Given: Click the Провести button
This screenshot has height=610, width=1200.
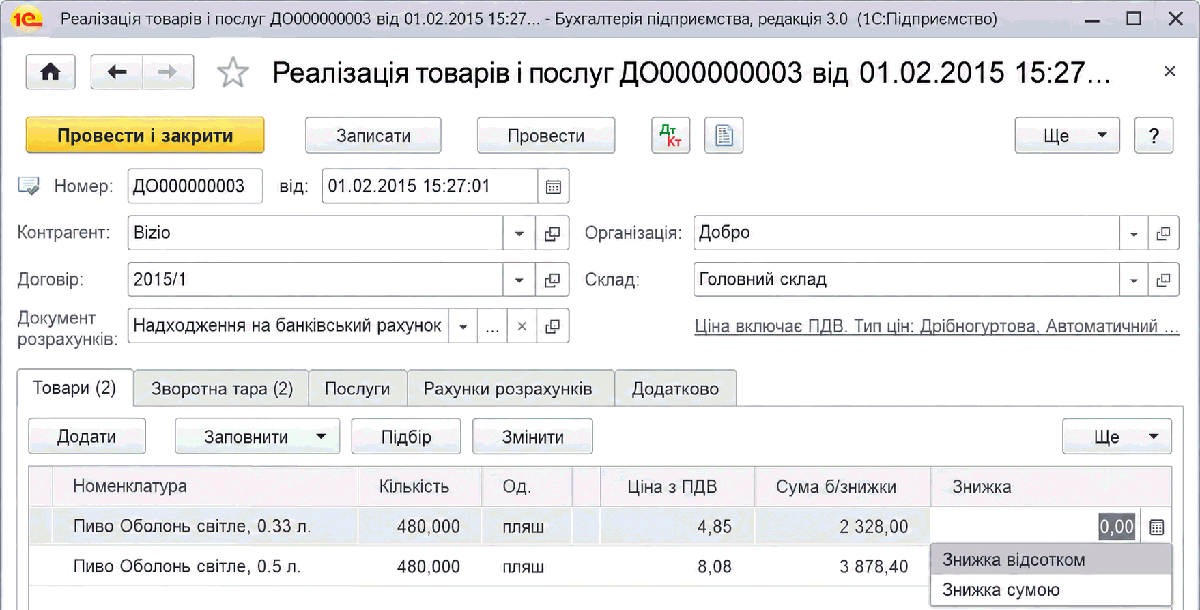Looking at the screenshot, I should [546, 136].
